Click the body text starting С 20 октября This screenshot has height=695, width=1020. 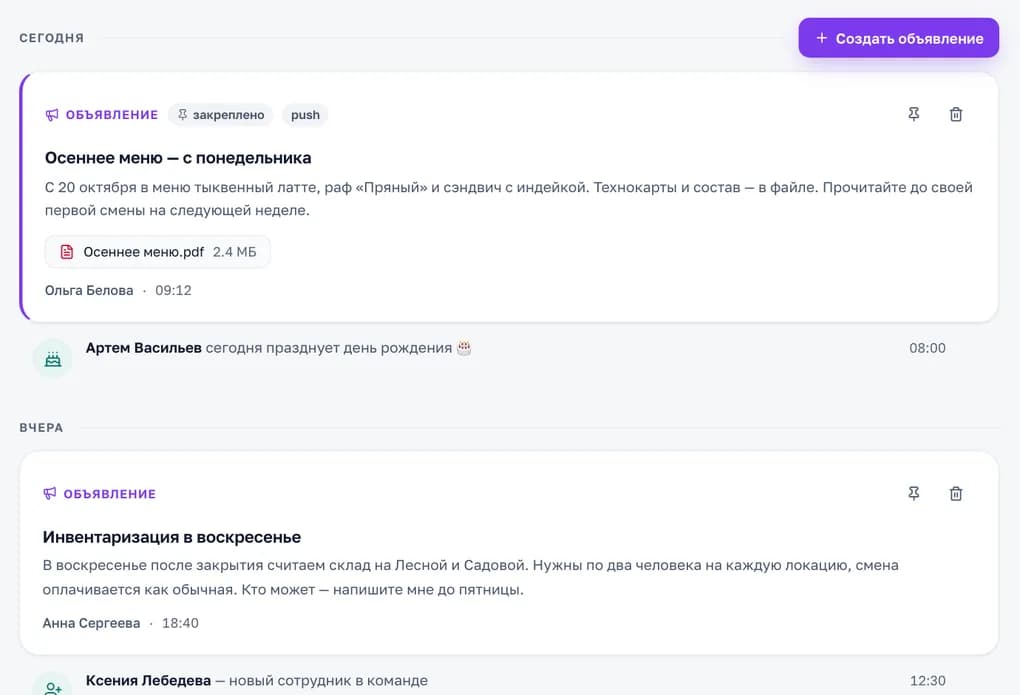click(509, 198)
